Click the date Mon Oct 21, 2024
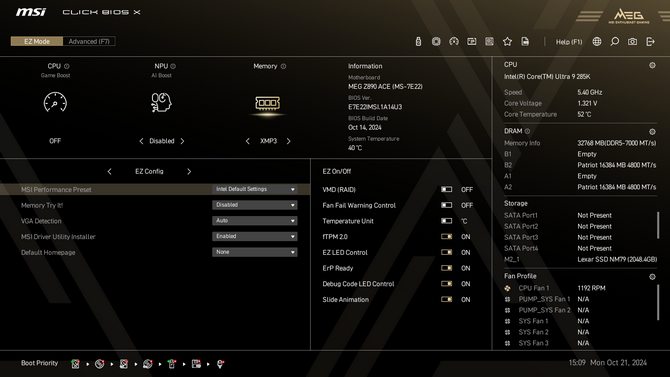 point(618,362)
